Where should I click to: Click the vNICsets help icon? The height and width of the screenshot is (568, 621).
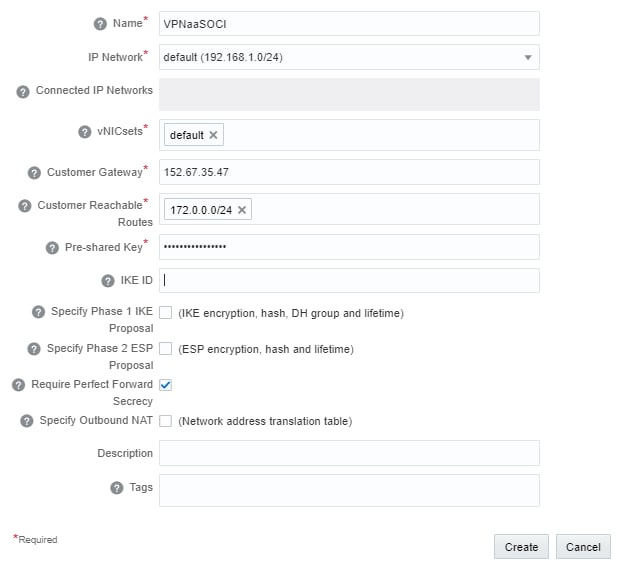click(86, 131)
